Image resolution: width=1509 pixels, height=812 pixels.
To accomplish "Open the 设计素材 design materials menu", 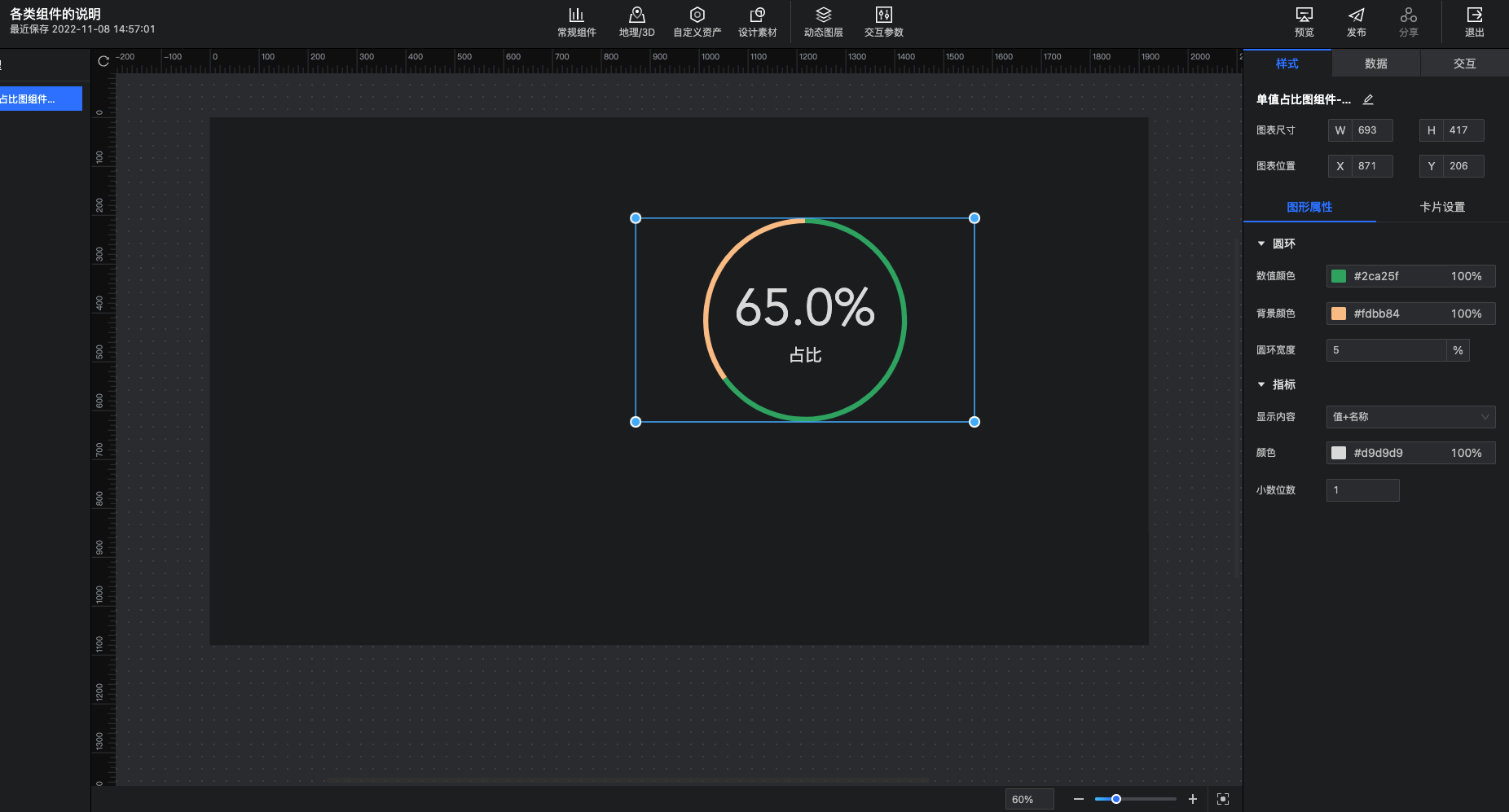I will coord(757,22).
